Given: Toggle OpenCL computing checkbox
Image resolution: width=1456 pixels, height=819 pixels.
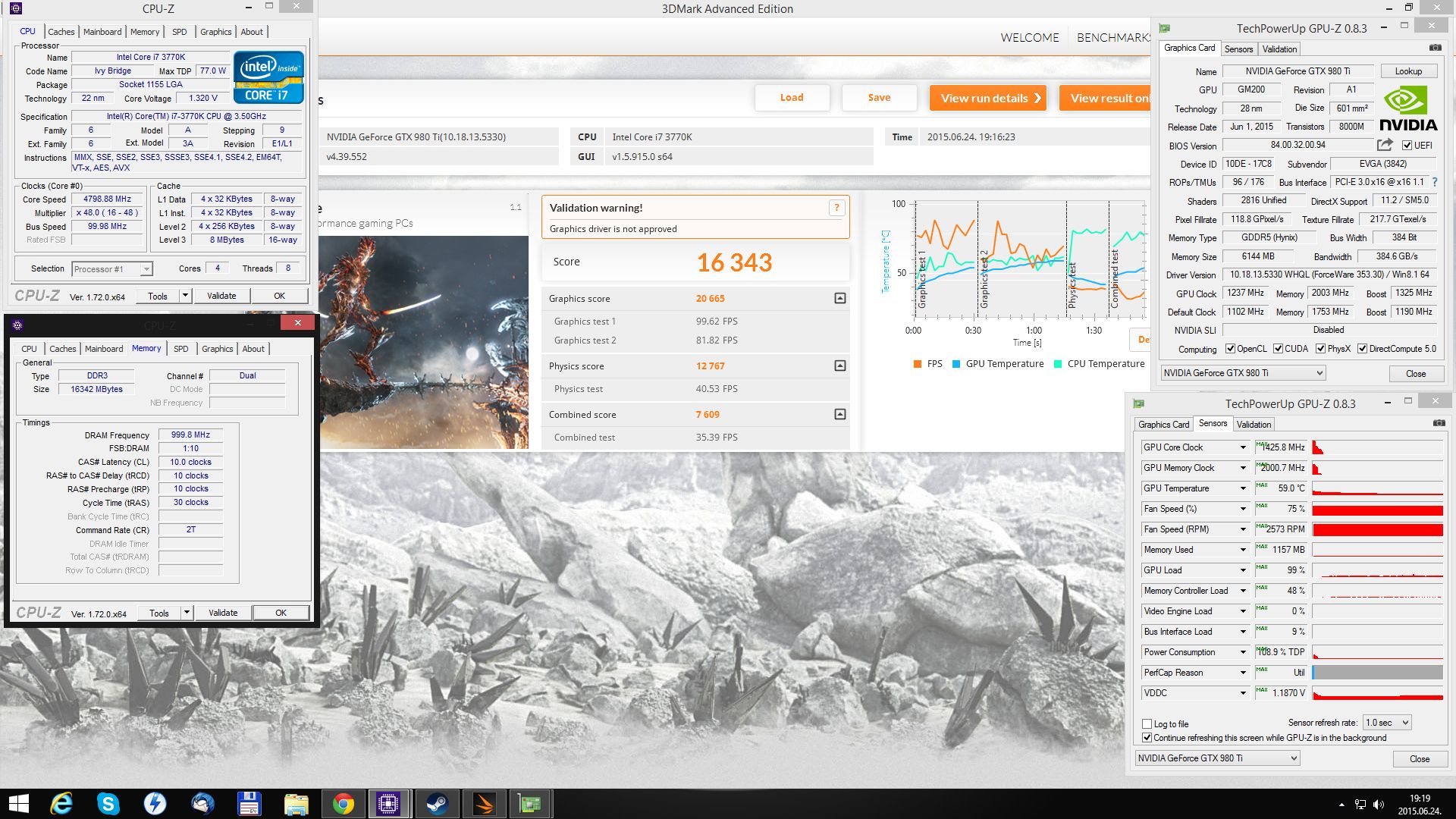Looking at the screenshot, I should [x=1231, y=349].
